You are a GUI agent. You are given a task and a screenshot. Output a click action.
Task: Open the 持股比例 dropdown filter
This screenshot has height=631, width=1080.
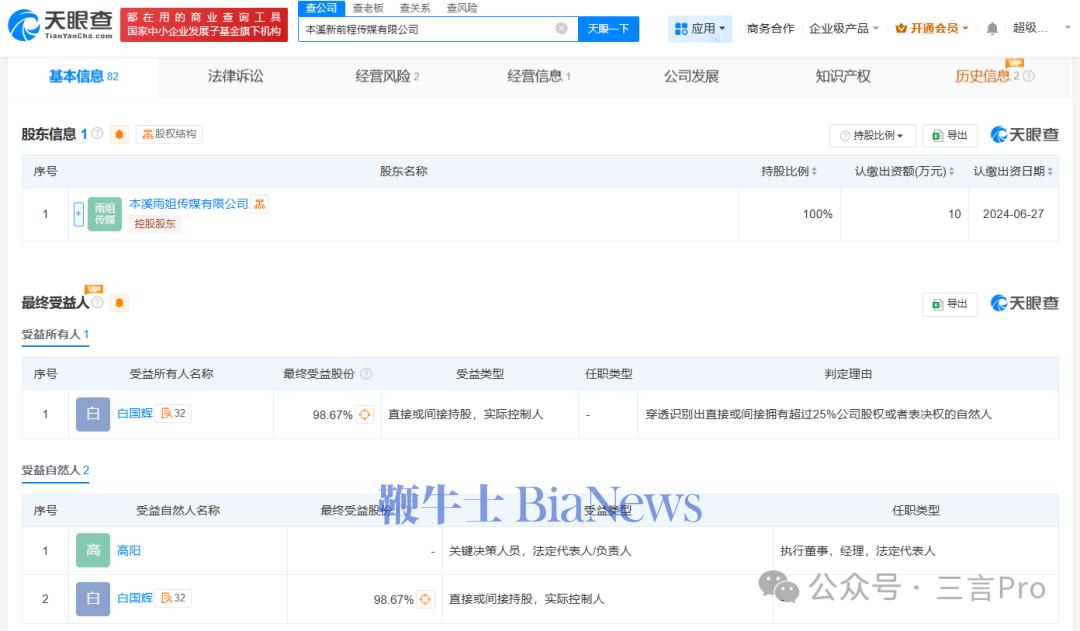pyautogui.click(x=872, y=135)
